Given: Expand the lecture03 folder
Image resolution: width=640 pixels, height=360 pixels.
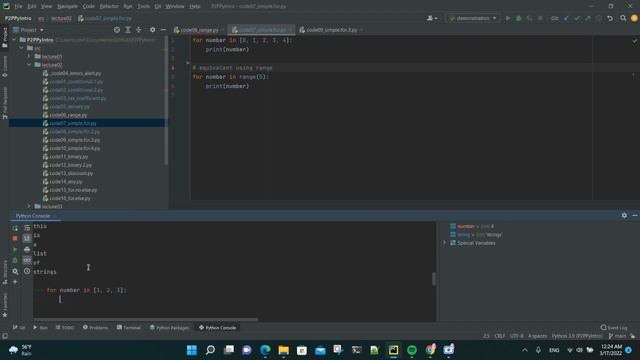Looking at the screenshot, I should click(29, 206).
